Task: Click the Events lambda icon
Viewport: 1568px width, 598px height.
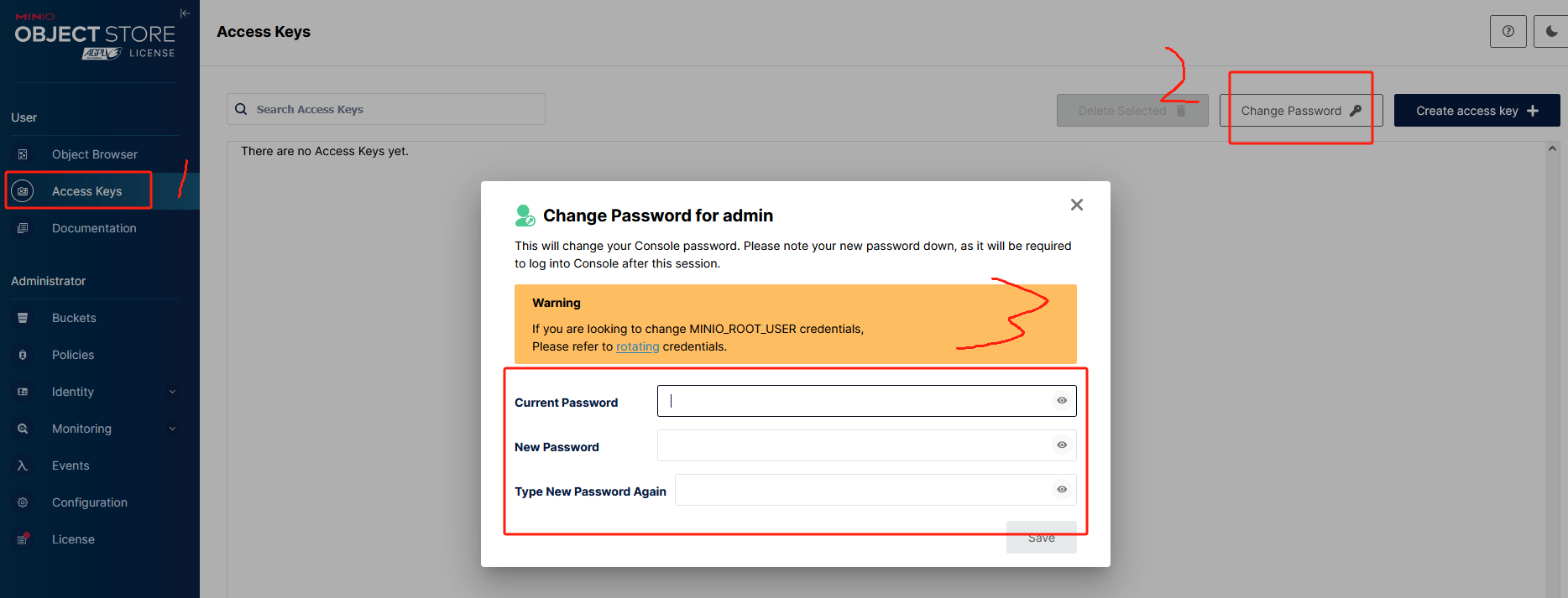Action: (23, 465)
